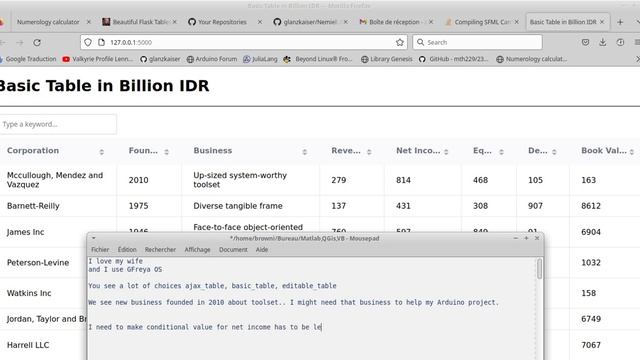Screen dimensions: 640x360
Task: Open the Aide menu in Mousepad
Action: (x=262, y=249)
